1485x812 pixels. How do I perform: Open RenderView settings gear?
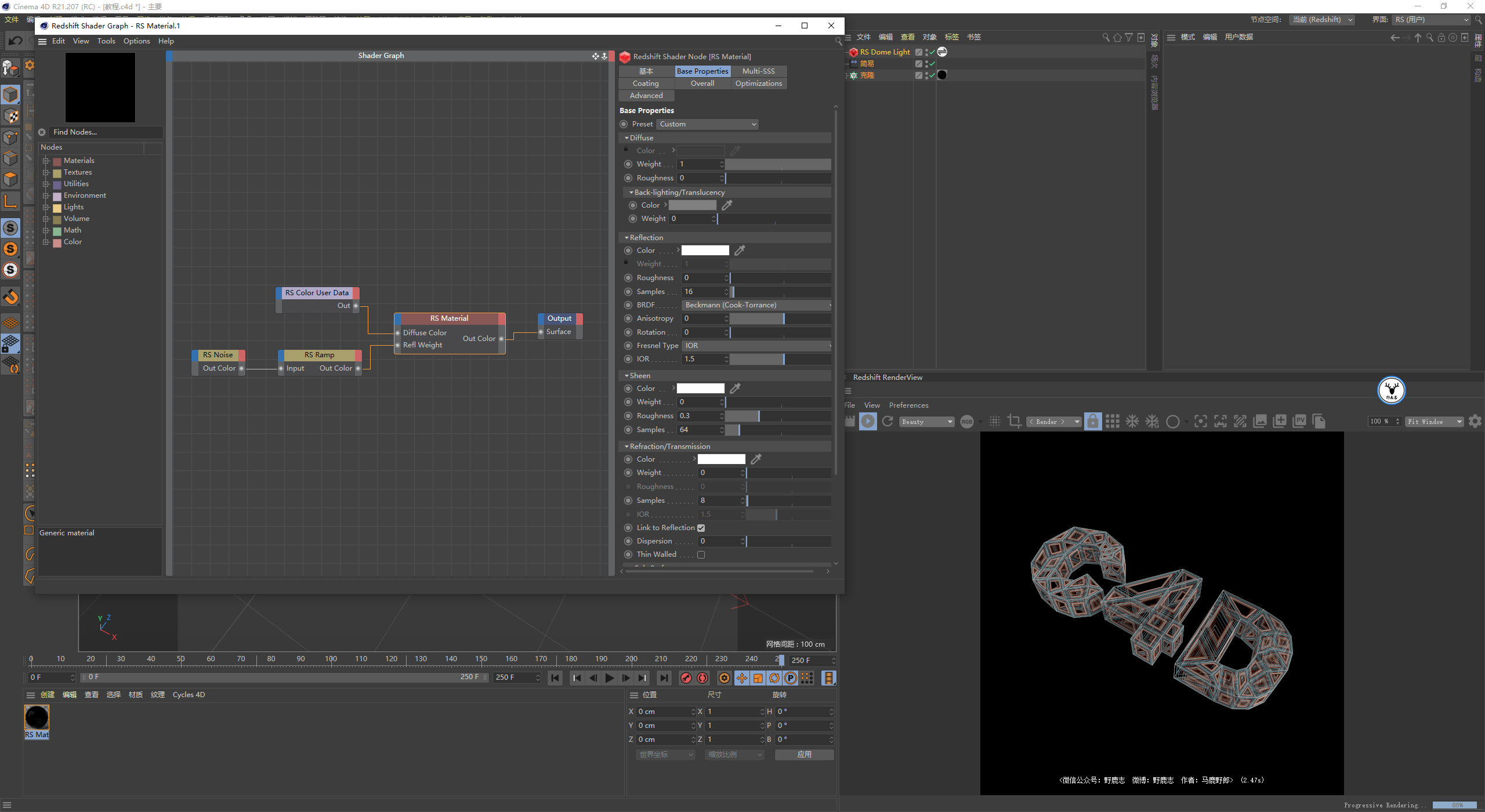coord(1475,422)
